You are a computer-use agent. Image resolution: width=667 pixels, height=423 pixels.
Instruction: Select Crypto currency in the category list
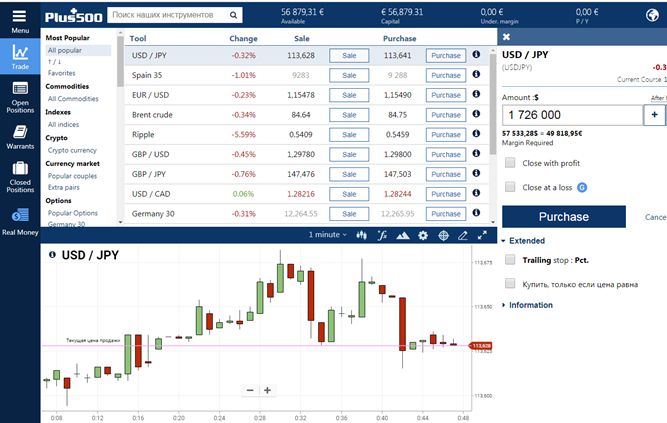[x=74, y=150]
